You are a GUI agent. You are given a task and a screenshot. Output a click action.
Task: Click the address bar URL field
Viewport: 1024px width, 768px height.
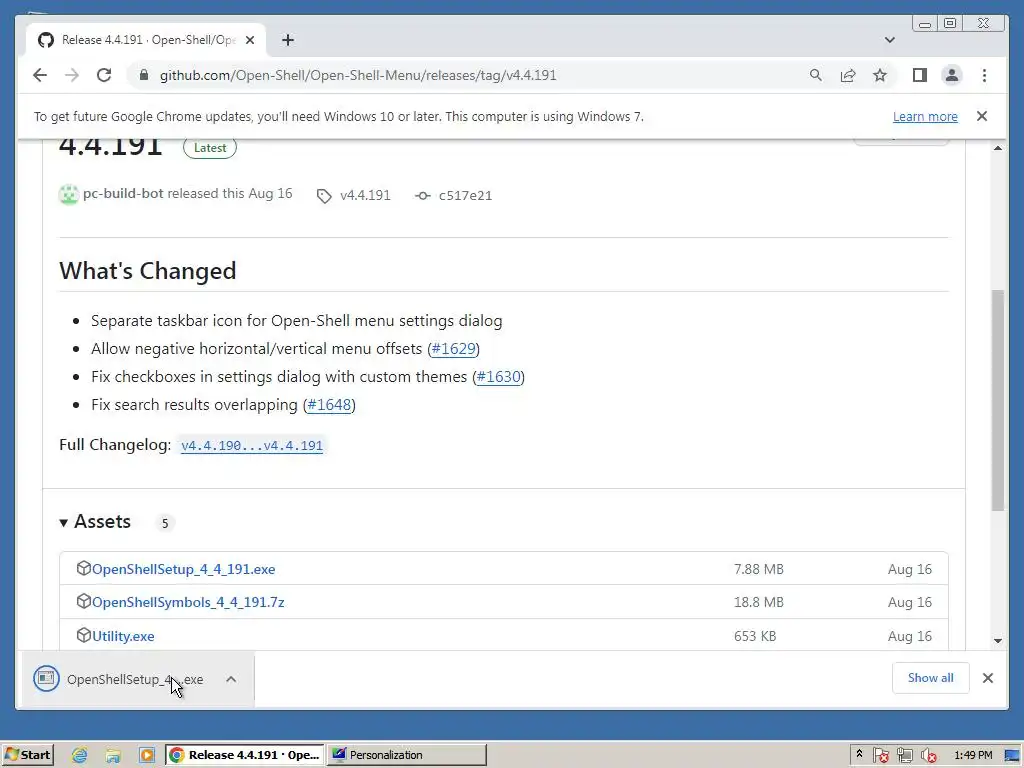(358, 75)
